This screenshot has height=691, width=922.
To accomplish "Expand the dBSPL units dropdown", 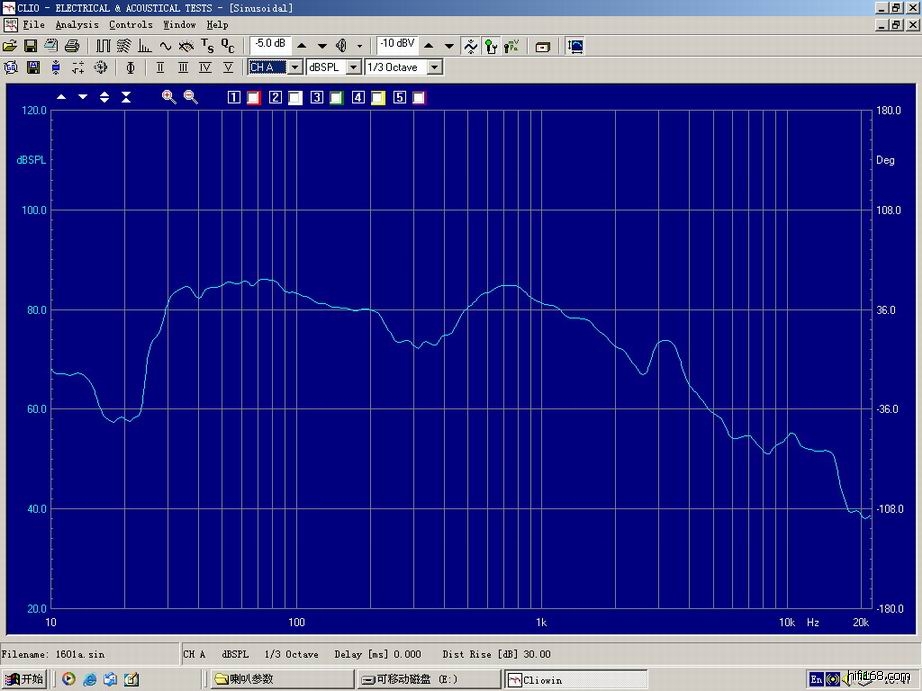I will (353, 68).
